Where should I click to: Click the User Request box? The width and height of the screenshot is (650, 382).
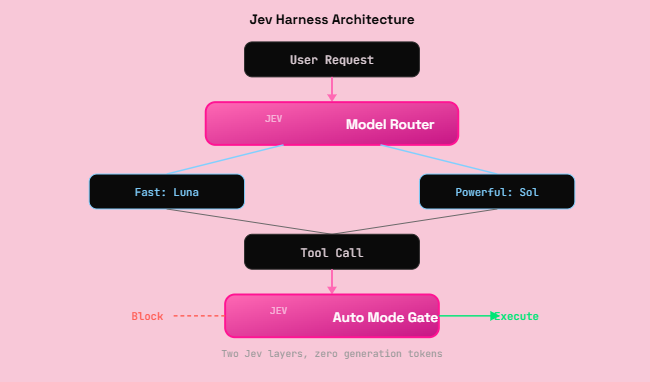click(332, 59)
